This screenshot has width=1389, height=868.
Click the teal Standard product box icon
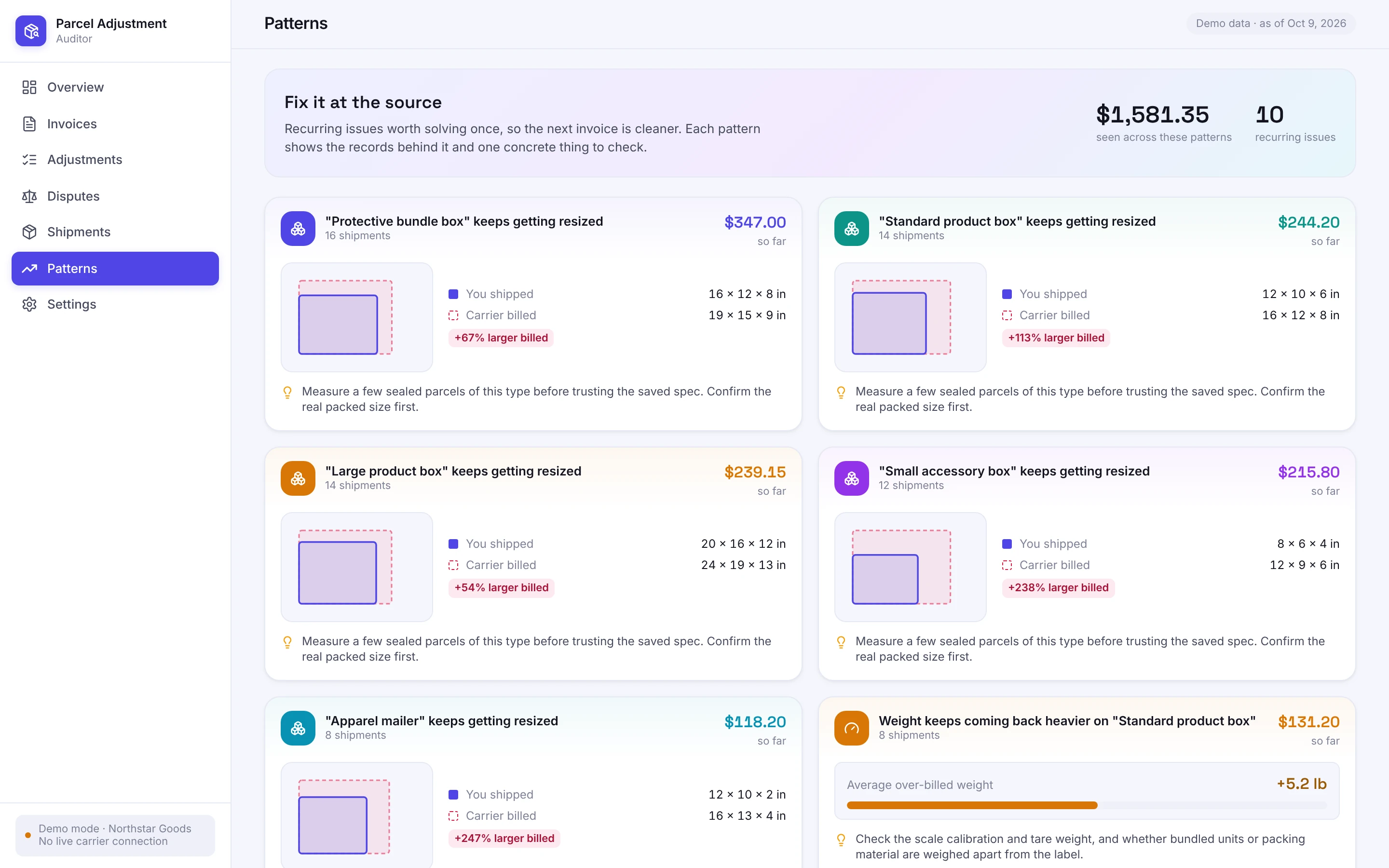[852, 229]
